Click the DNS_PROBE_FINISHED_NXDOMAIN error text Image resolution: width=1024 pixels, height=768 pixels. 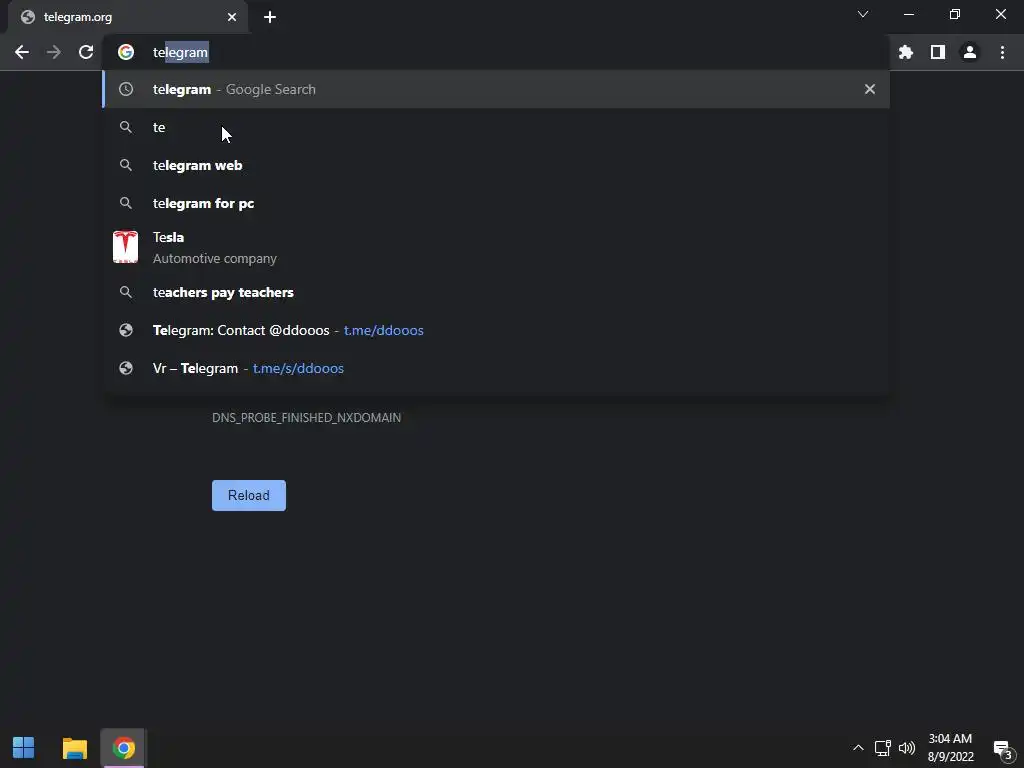point(306,418)
